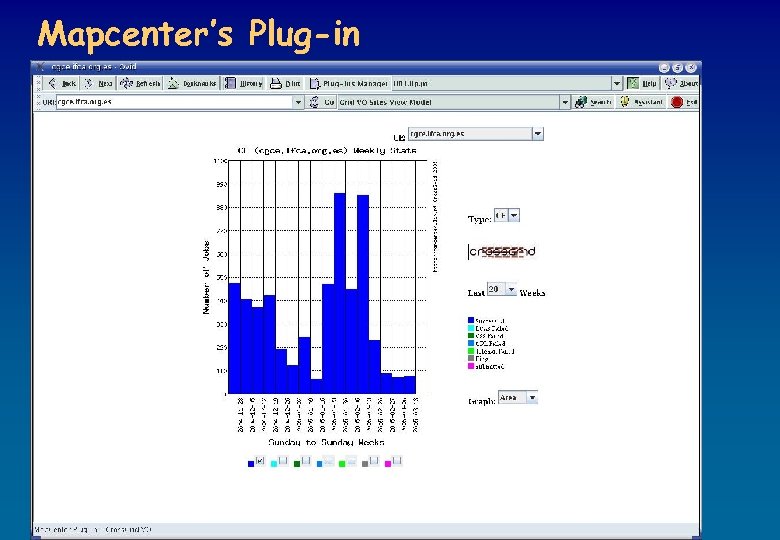Refresh the page with the Refresh button
Viewport: 780px width, 540px height.
tap(140, 84)
